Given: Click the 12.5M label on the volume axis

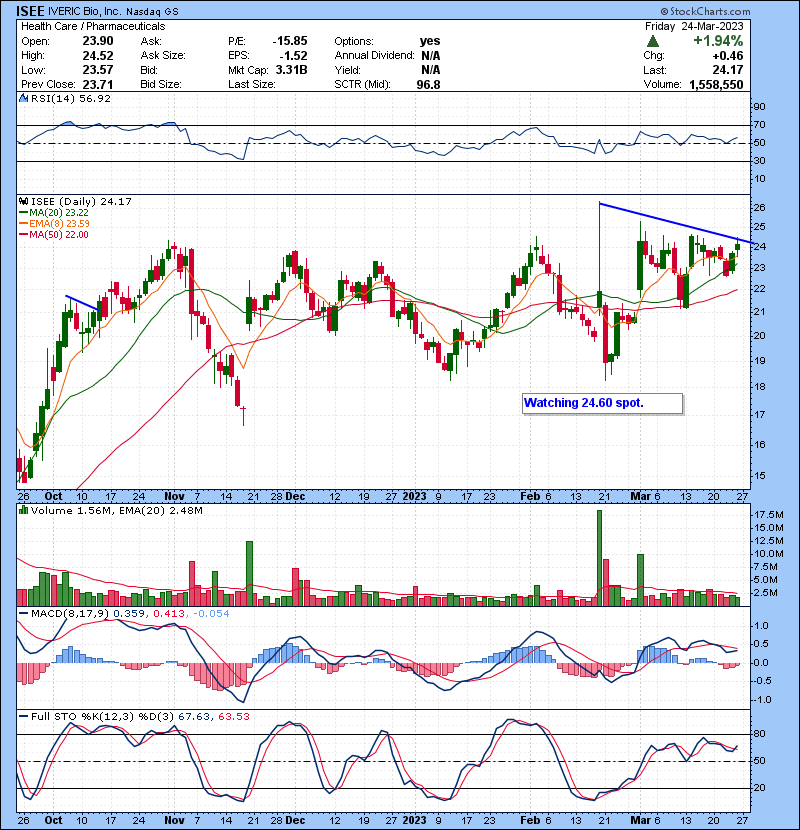Looking at the screenshot, I should click(769, 540).
